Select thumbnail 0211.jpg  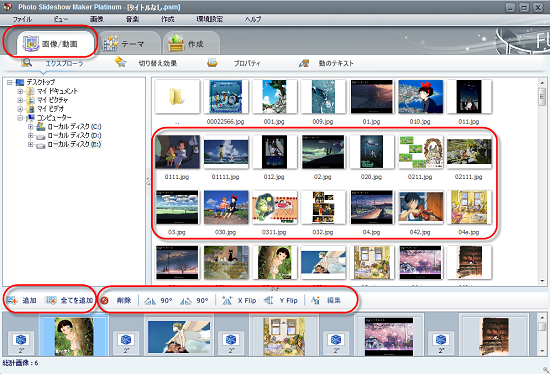click(x=420, y=152)
